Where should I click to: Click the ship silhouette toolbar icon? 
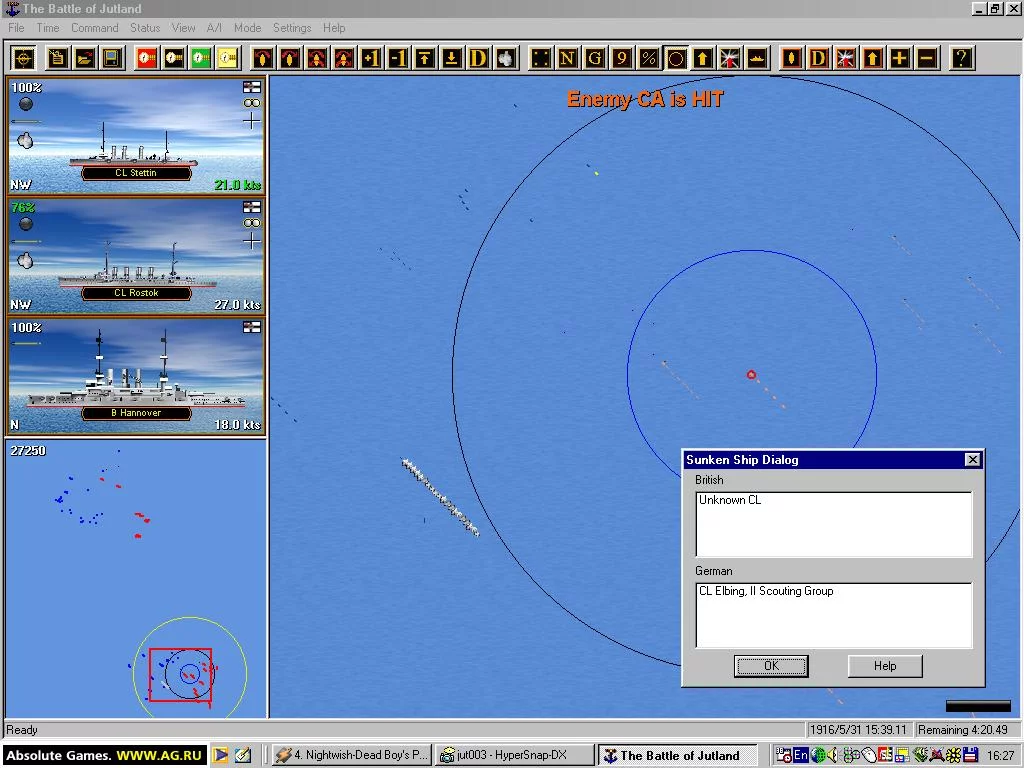coord(757,58)
